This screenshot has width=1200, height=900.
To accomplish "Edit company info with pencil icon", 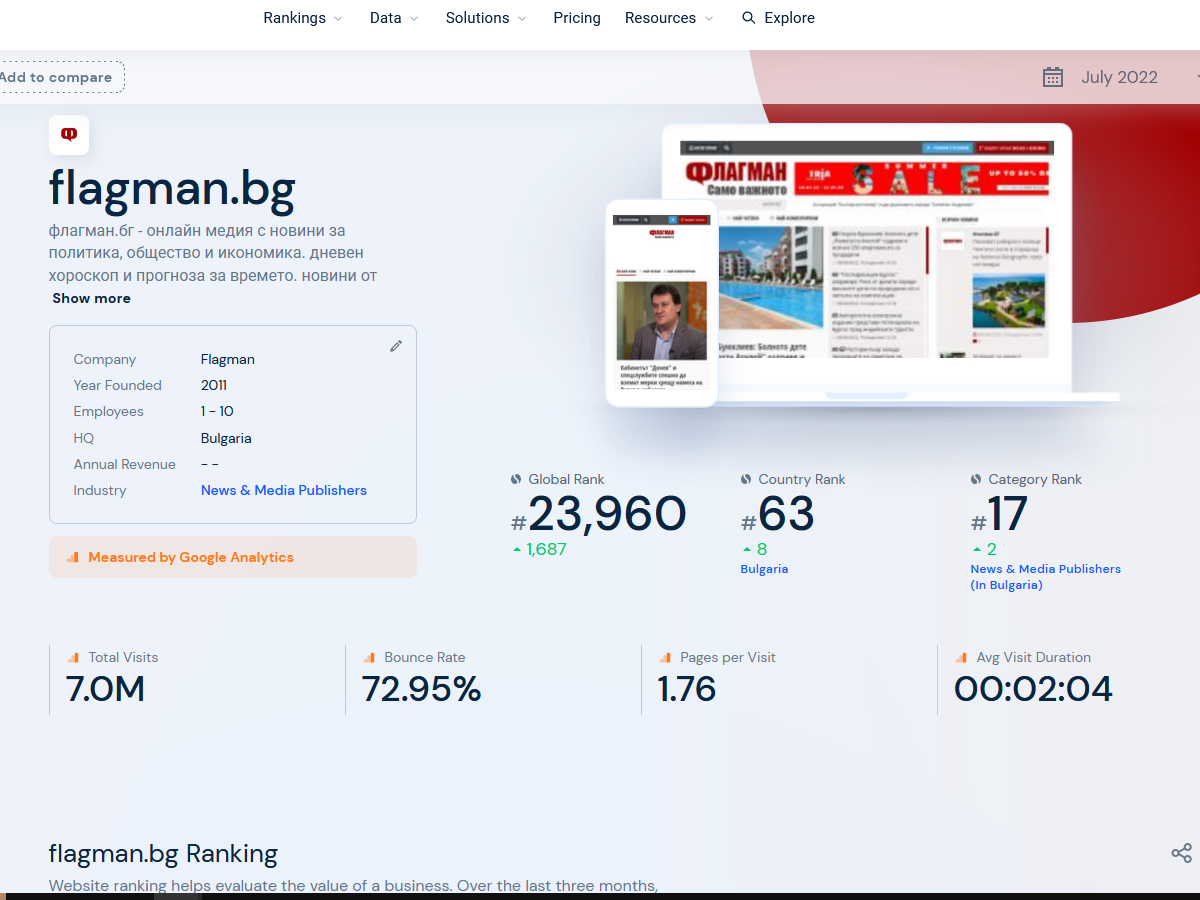I will point(396,346).
